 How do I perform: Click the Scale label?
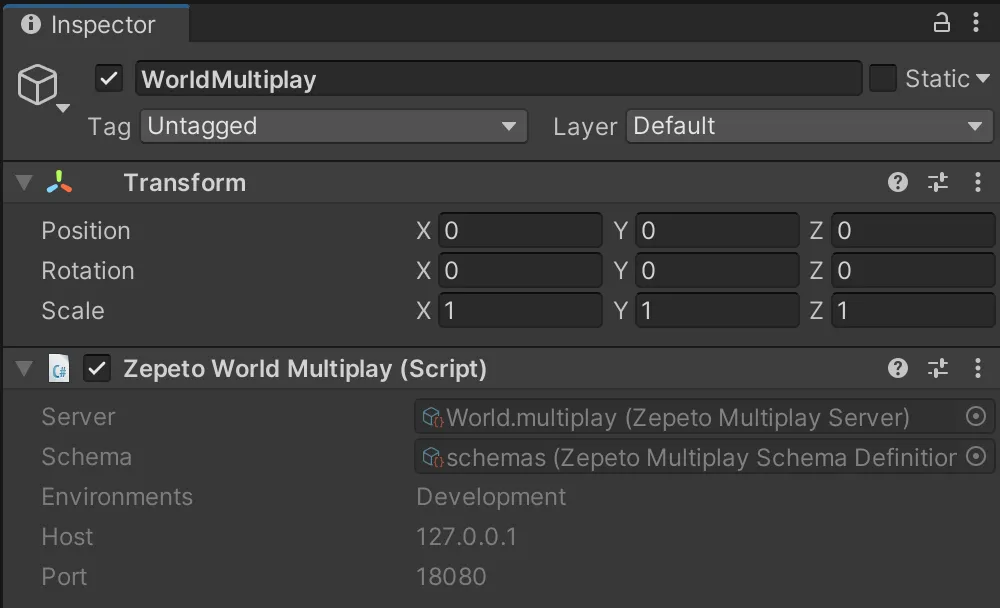coord(73,311)
